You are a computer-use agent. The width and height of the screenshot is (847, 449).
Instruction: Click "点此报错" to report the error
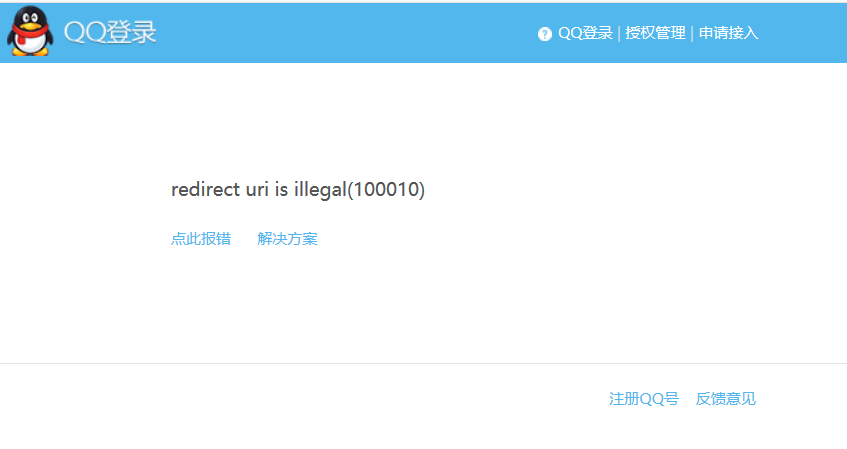(201, 238)
